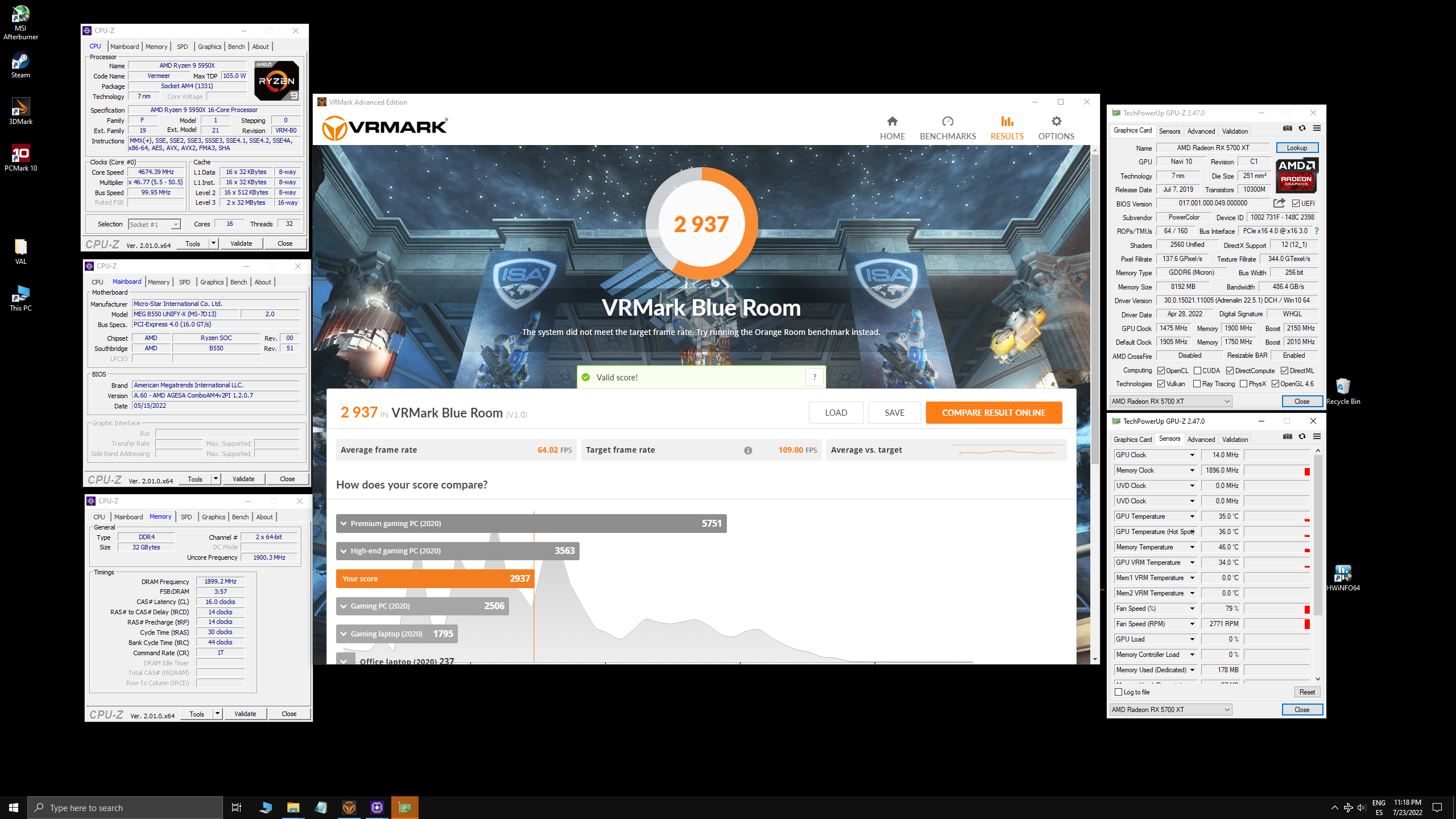Expand Gaming PC (2020) comparison row
Viewport: 1456px width, 819px height.
(423, 606)
